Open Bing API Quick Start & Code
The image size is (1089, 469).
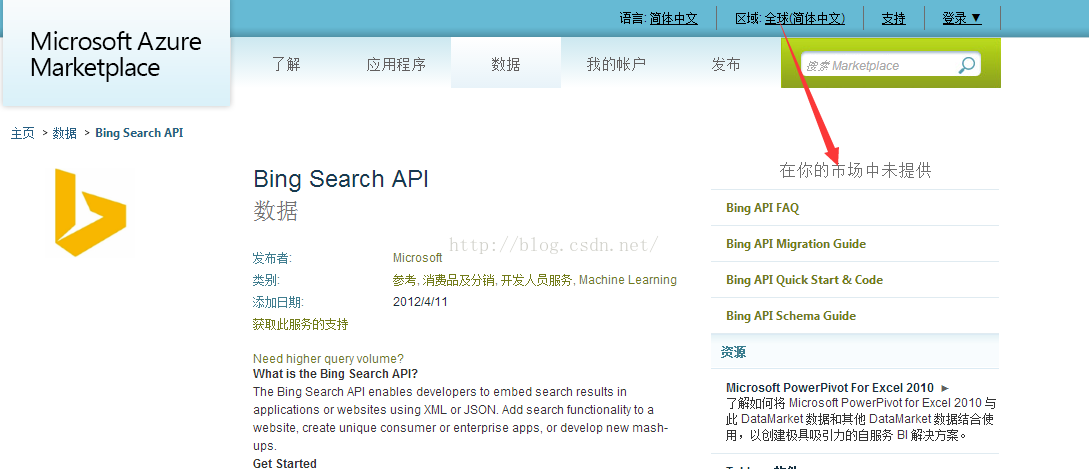804,280
